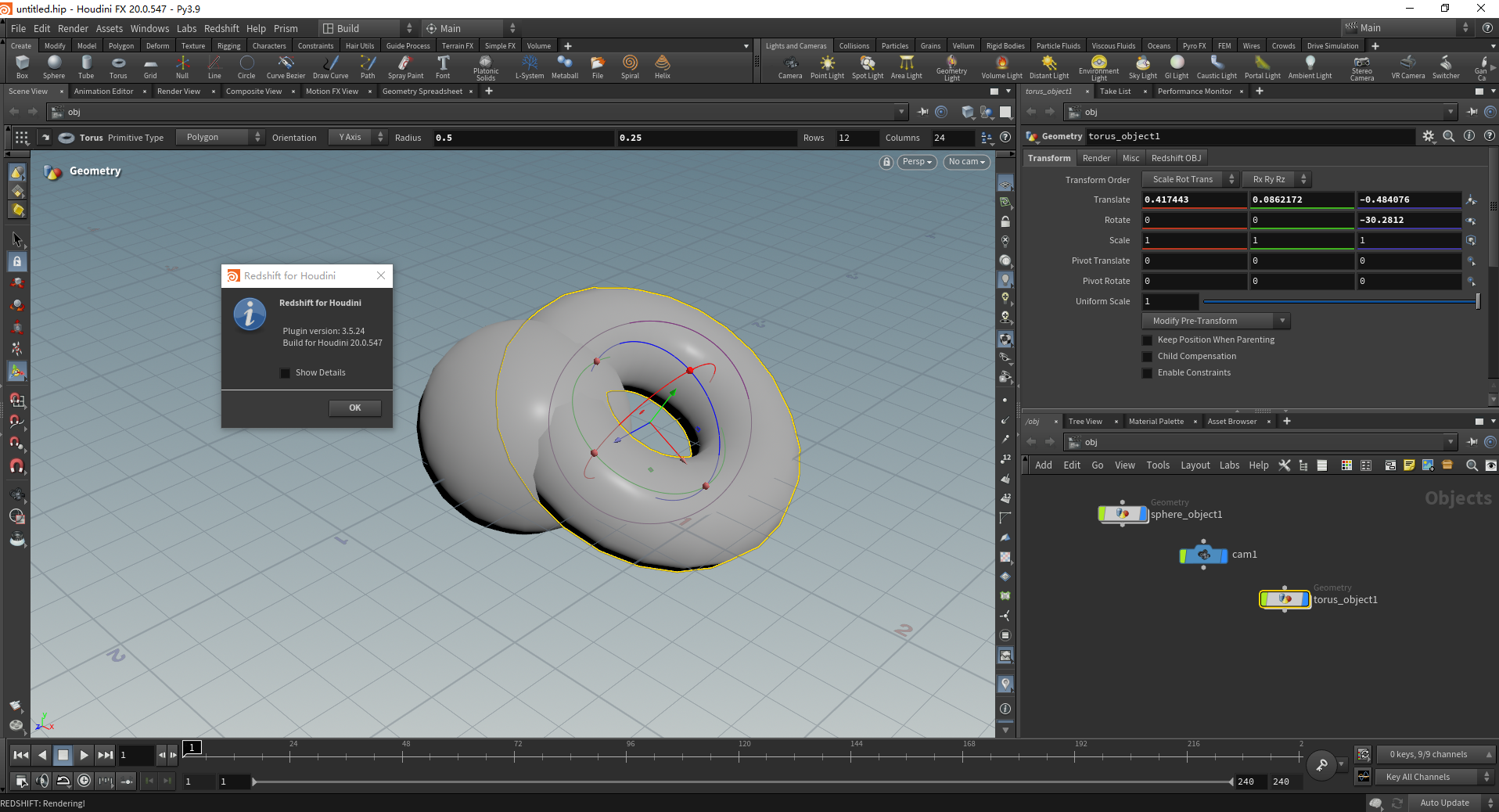This screenshot has height=812, width=1499.
Task: Add a Point Light from shelf
Action: [827, 66]
